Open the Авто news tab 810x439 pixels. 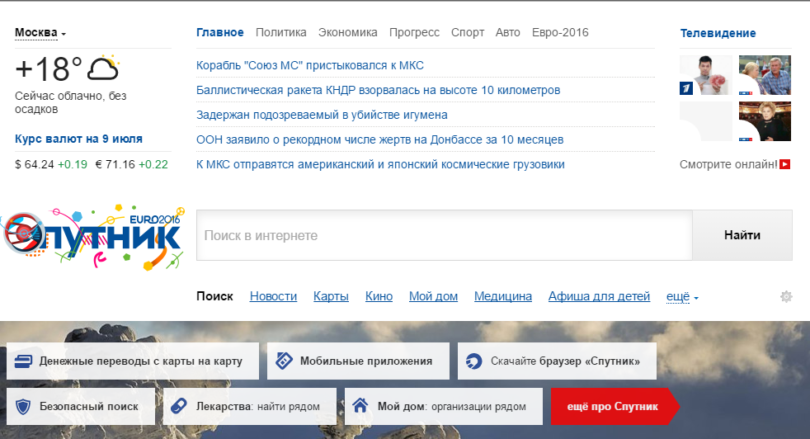click(x=508, y=33)
